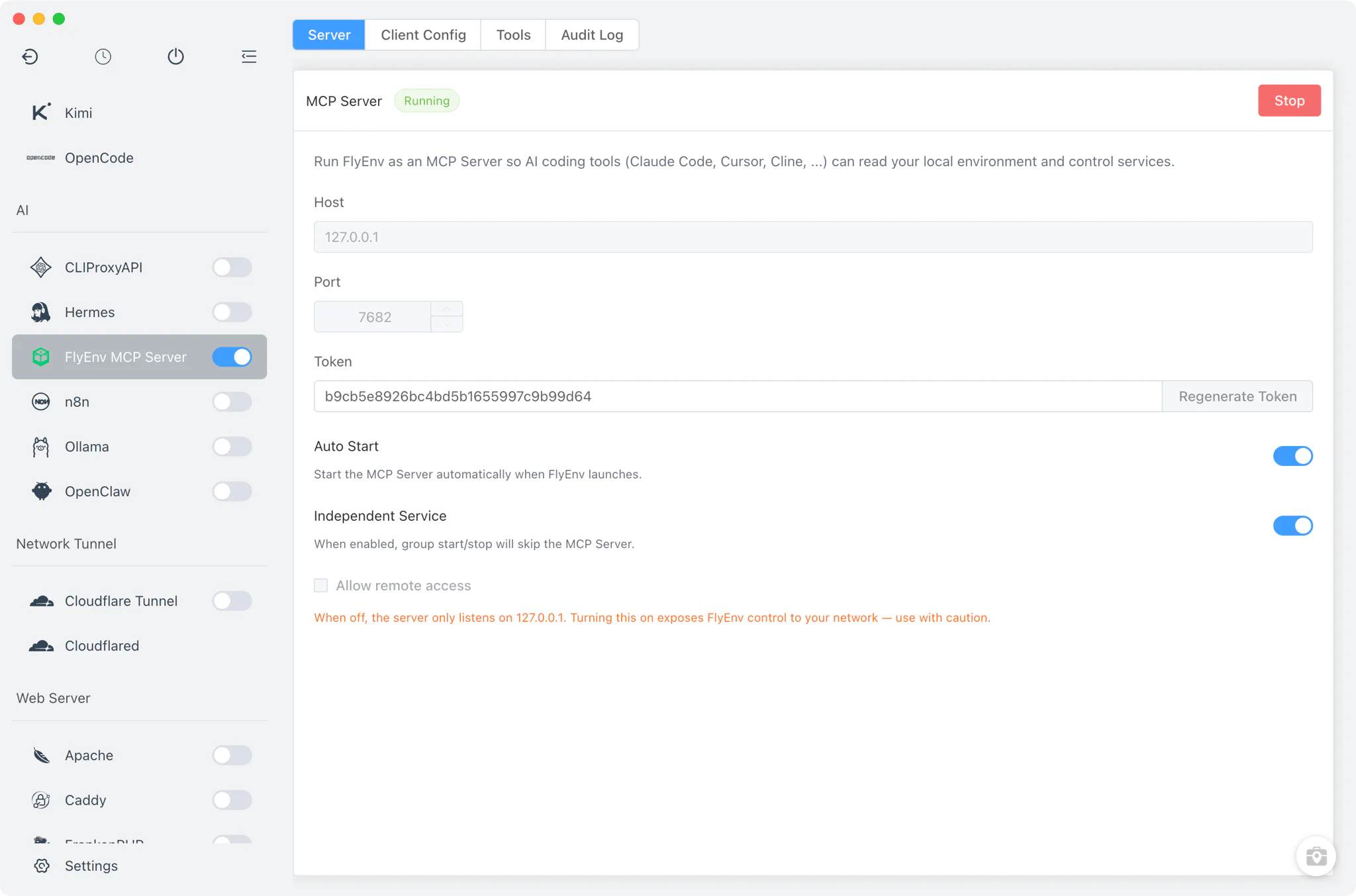Disable the Auto Start switch
This screenshot has height=896, width=1356.
pyautogui.click(x=1292, y=456)
